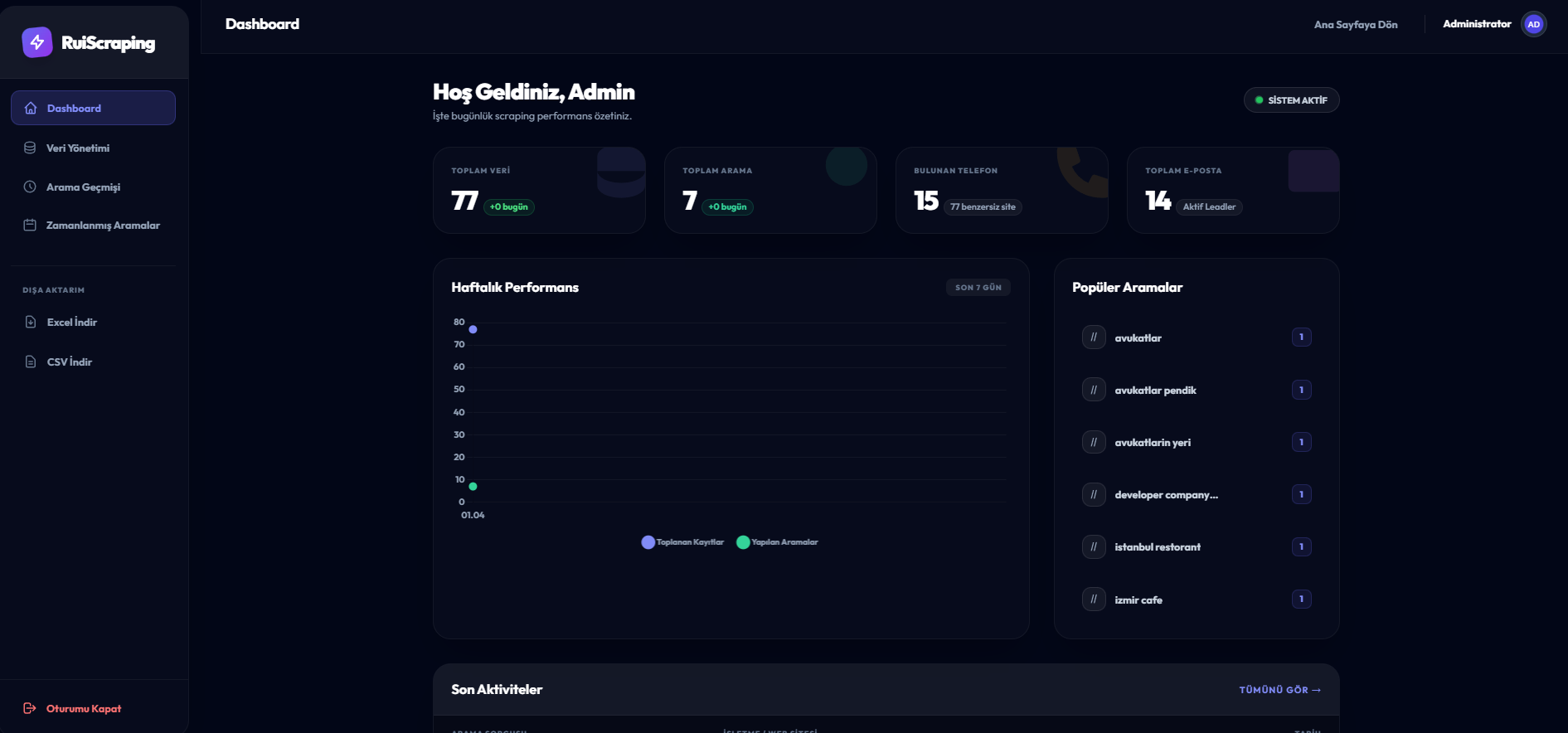This screenshot has height=733, width=1568.
Task: Click the Zamanlanmış Aramalar calendar icon
Action: tap(30, 225)
